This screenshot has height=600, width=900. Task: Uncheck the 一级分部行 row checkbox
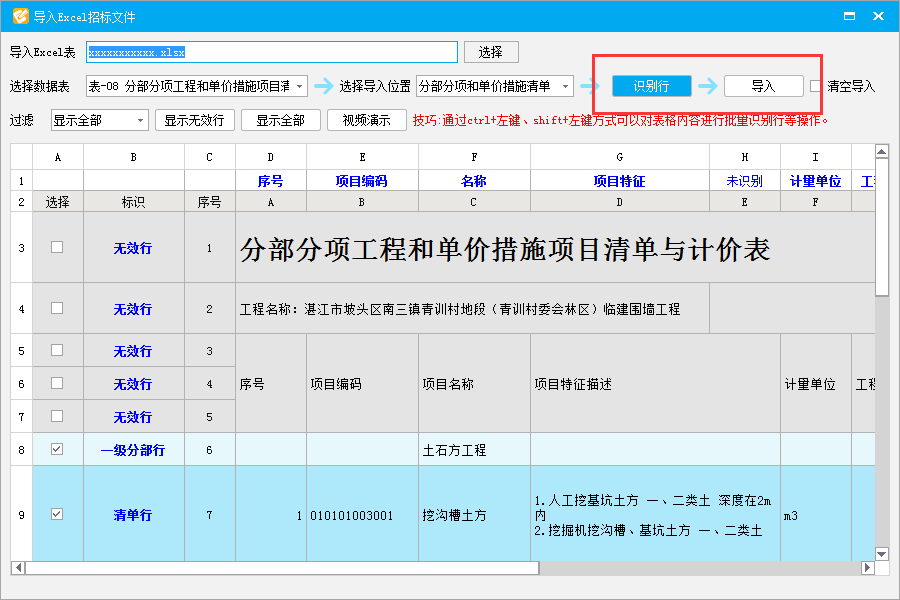click(x=57, y=449)
